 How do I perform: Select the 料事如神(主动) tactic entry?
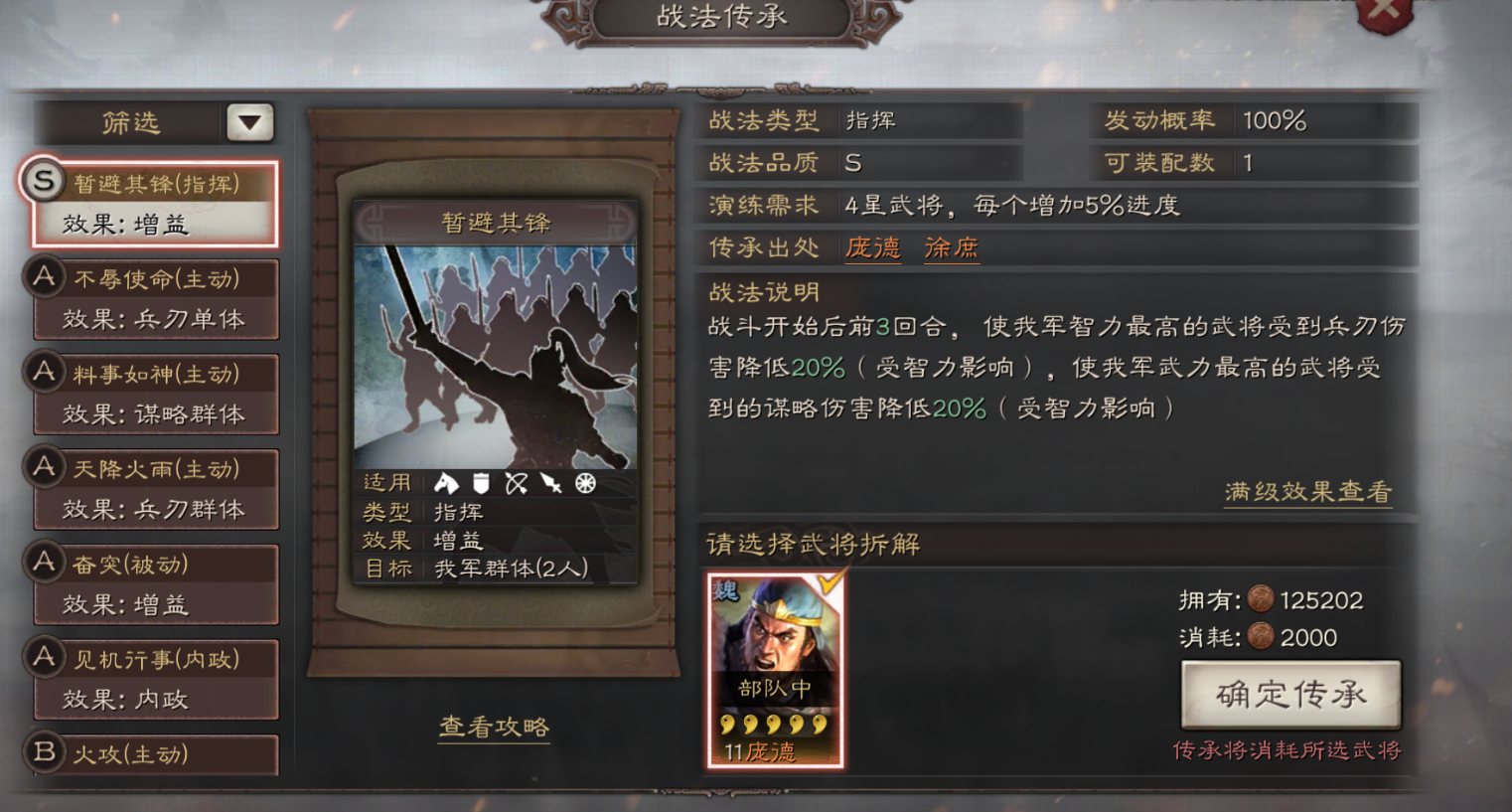(x=156, y=395)
